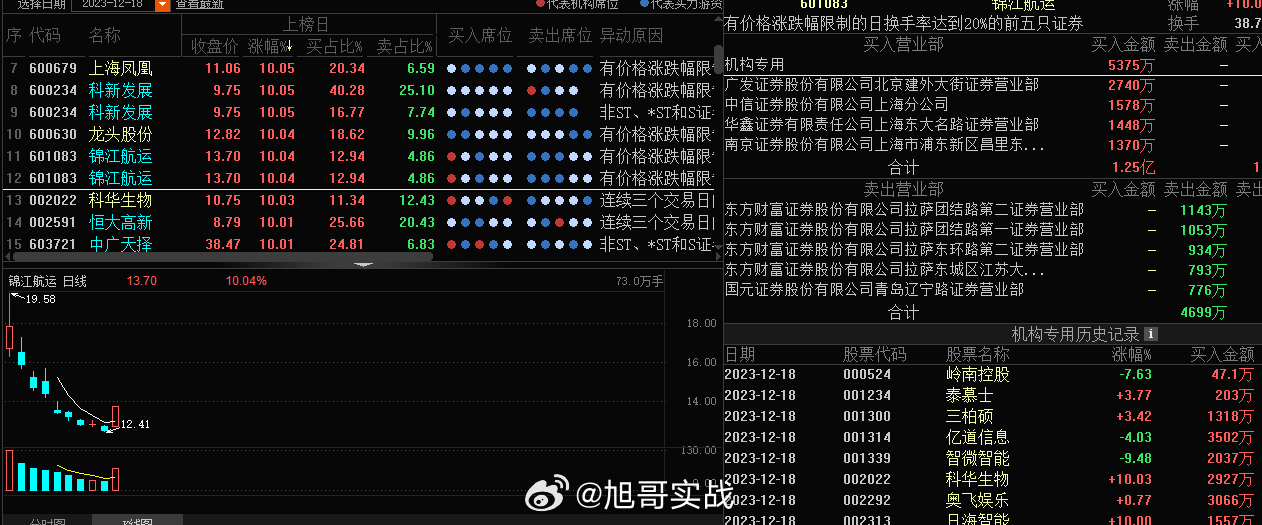The width and height of the screenshot is (1262, 525).
Task: Select row 12 锦江航运
Action: pos(359,178)
